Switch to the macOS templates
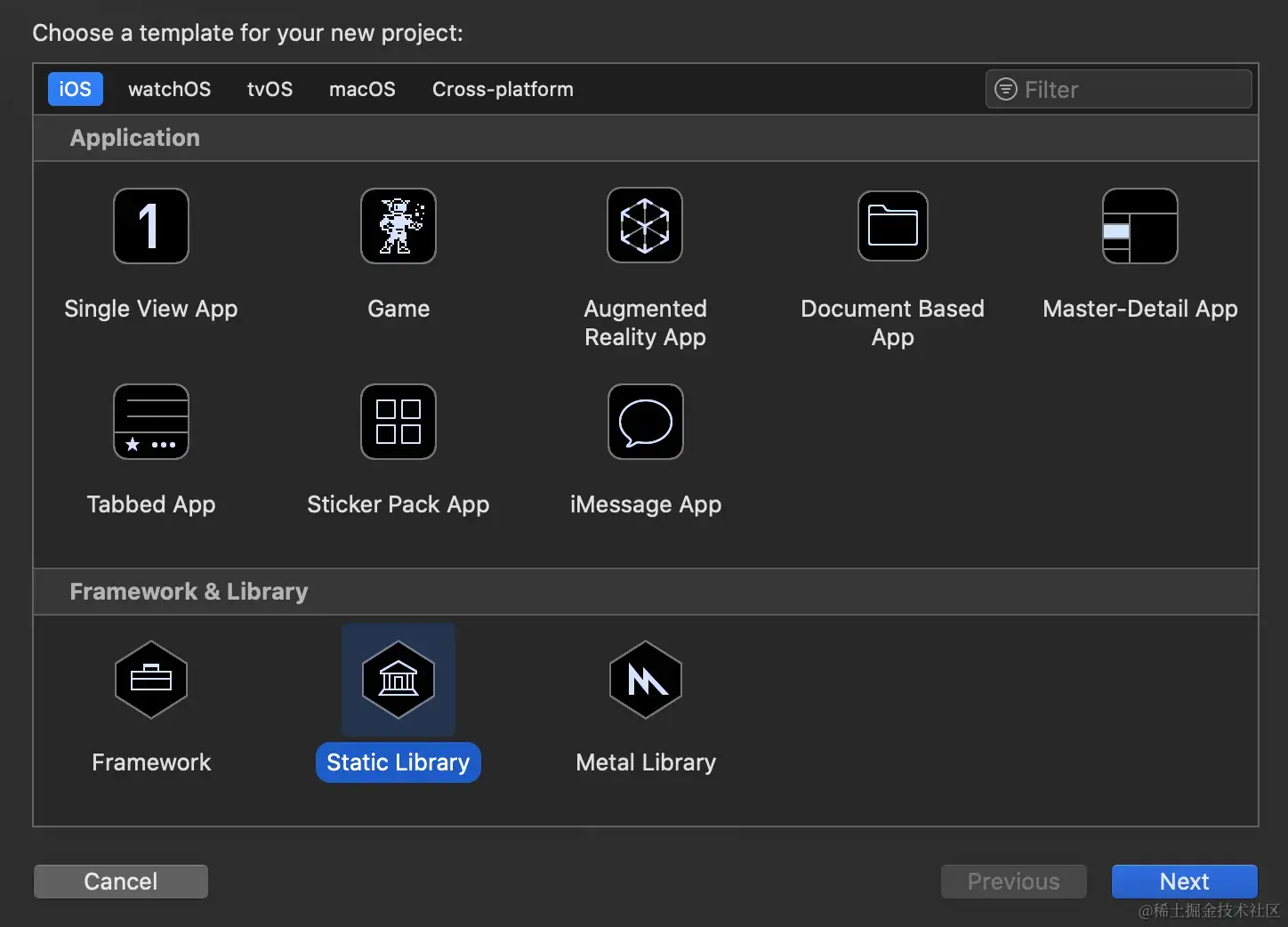 coord(362,89)
